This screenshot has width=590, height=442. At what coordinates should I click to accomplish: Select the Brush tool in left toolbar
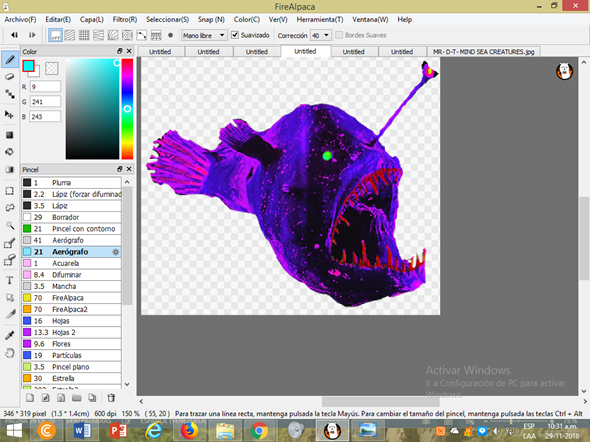[x=10, y=59]
